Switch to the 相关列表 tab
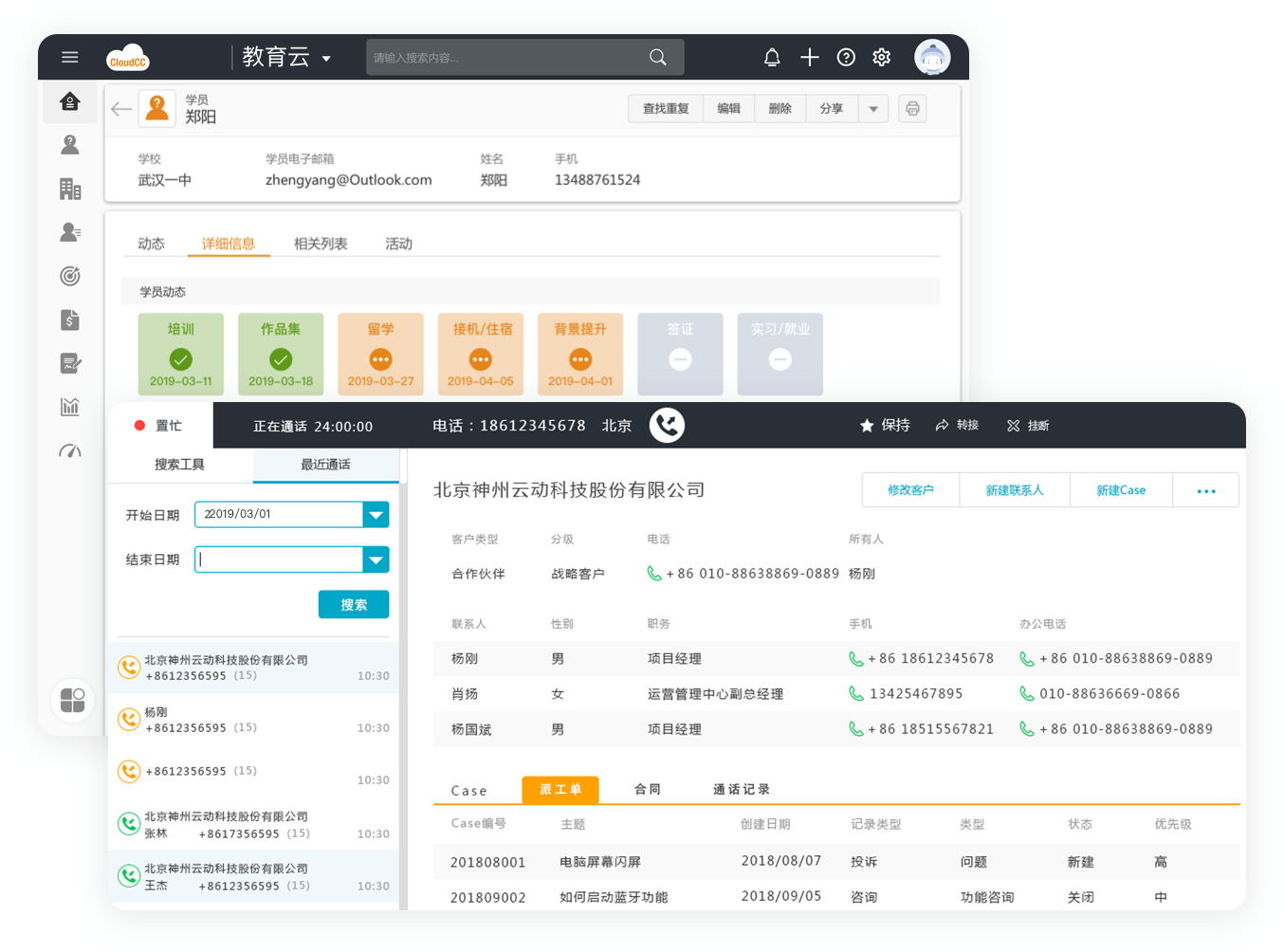Image resolution: width=1284 pixels, height=952 pixels. pyautogui.click(x=321, y=244)
